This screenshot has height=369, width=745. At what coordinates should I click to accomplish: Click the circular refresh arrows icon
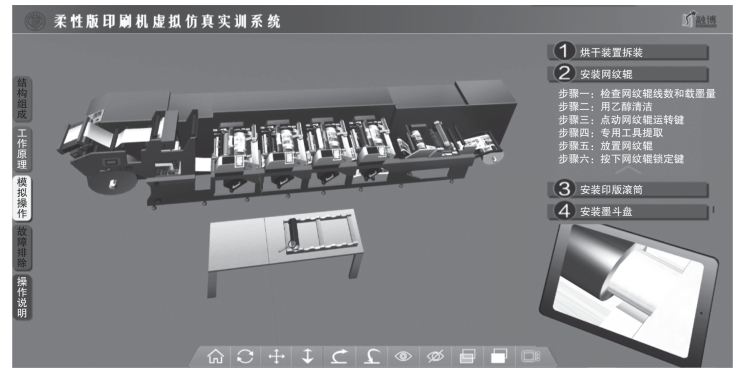(246, 356)
